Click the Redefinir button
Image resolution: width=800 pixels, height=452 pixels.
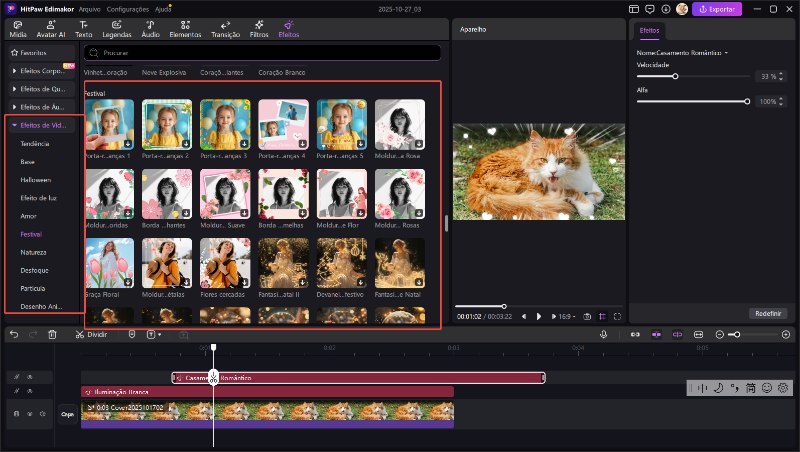coord(768,313)
